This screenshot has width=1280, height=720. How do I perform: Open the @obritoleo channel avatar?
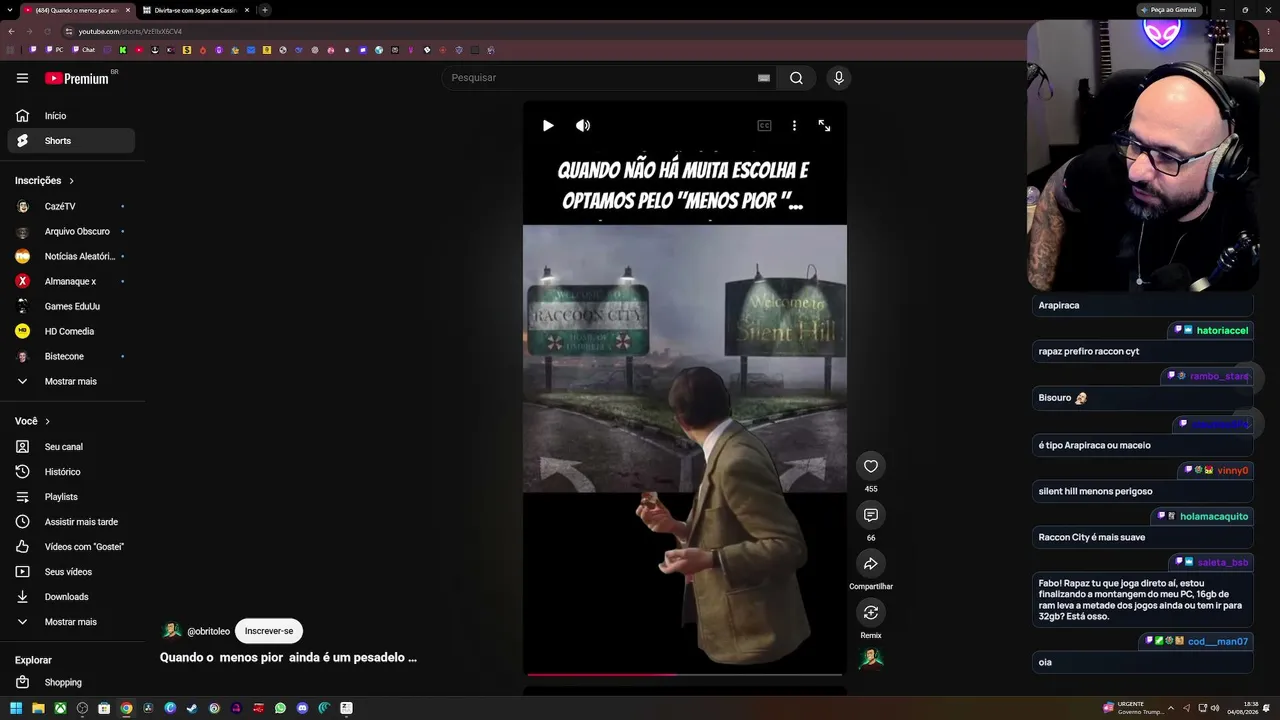(172, 631)
